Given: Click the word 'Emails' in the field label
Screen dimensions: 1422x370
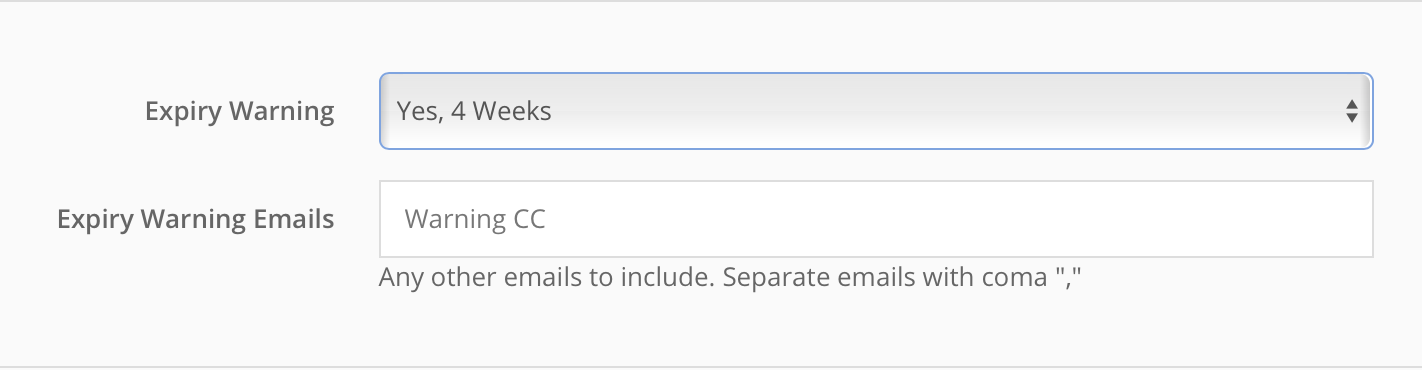Looking at the screenshot, I should click(x=292, y=219).
